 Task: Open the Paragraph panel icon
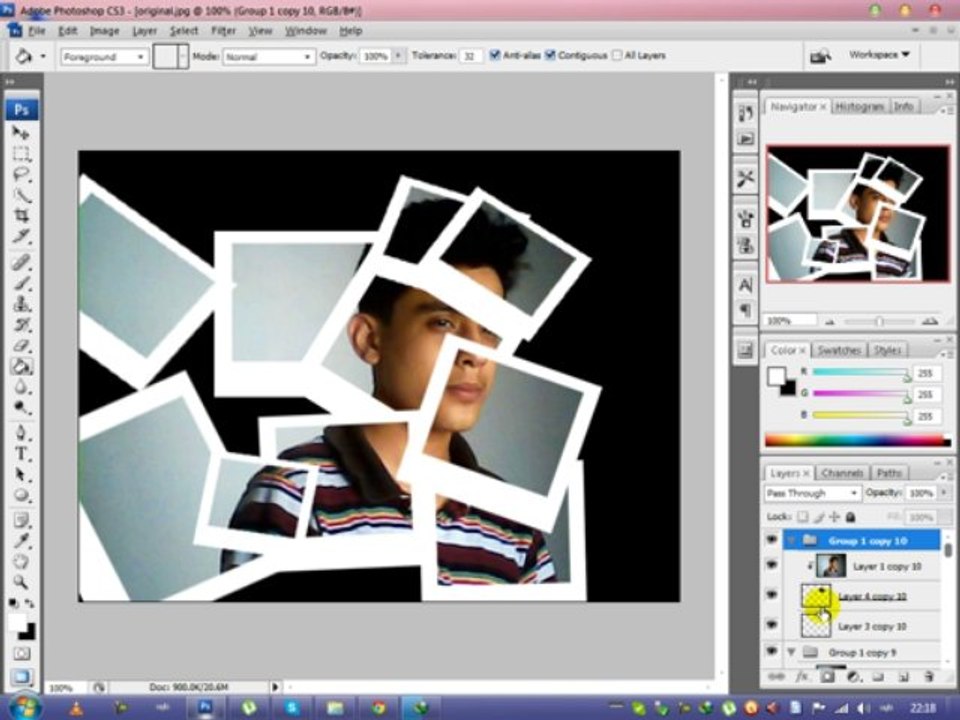tap(745, 310)
